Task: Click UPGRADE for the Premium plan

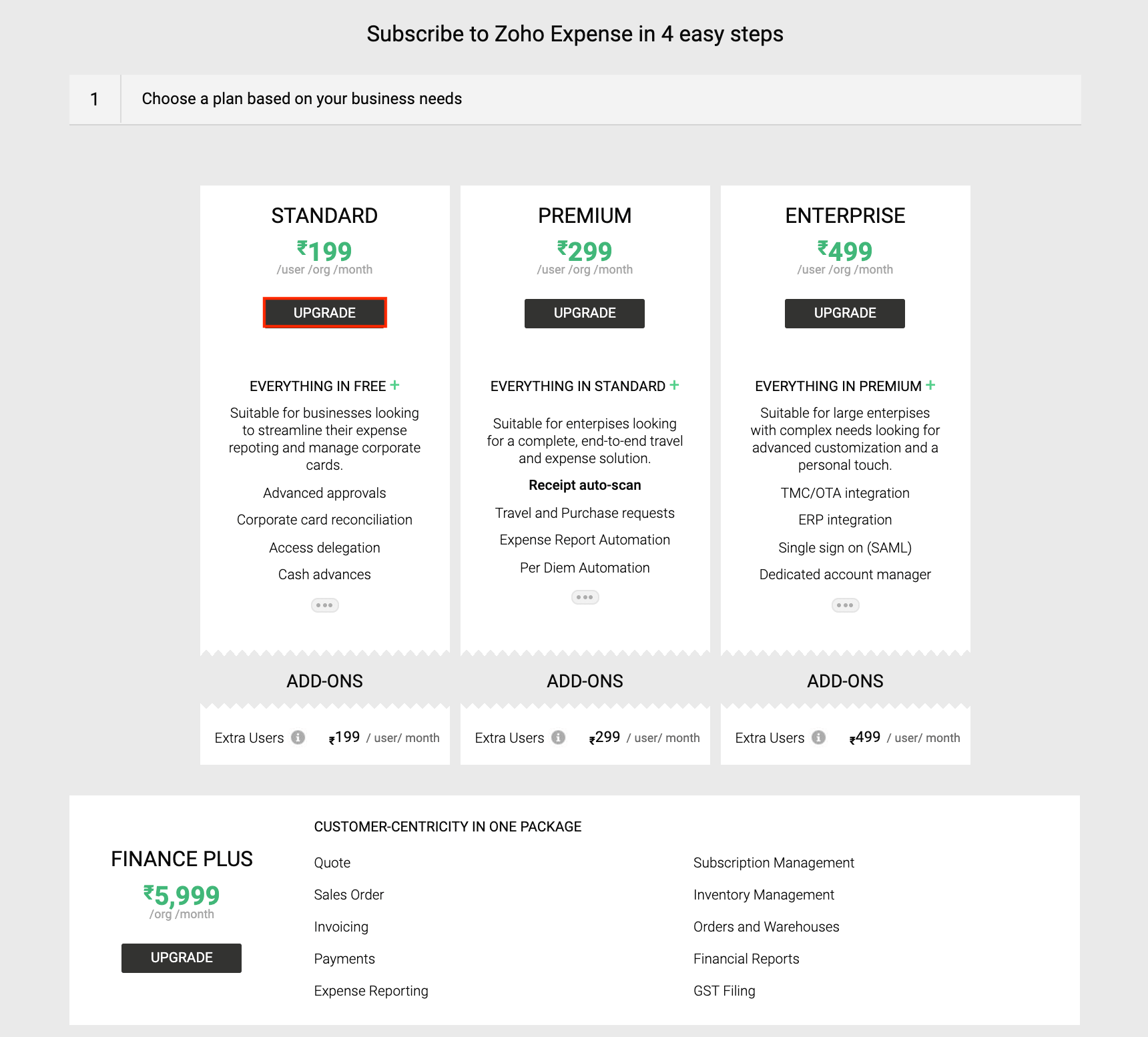Action: pos(585,313)
